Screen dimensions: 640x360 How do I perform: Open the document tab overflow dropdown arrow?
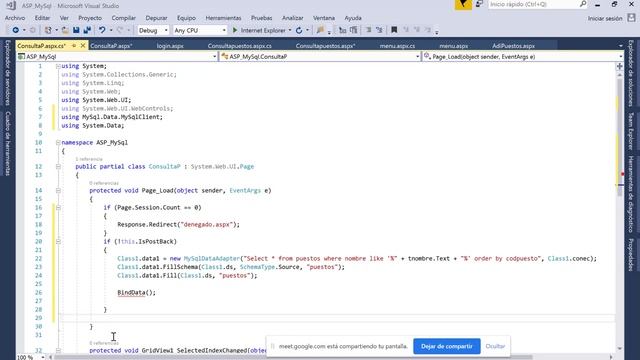click(x=620, y=46)
